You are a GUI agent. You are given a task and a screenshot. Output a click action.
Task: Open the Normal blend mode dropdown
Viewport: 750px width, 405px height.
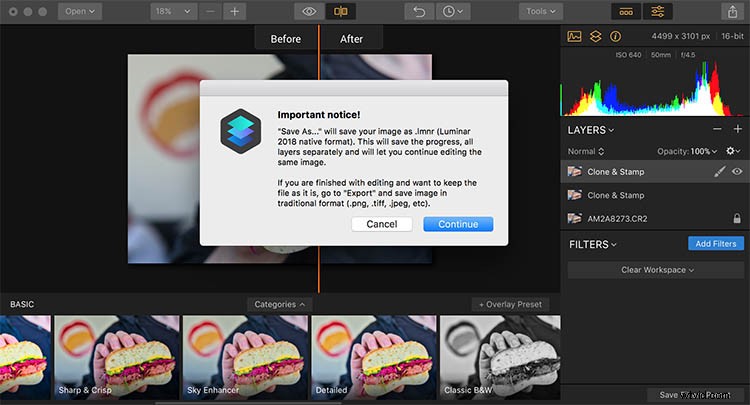[x=586, y=151]
